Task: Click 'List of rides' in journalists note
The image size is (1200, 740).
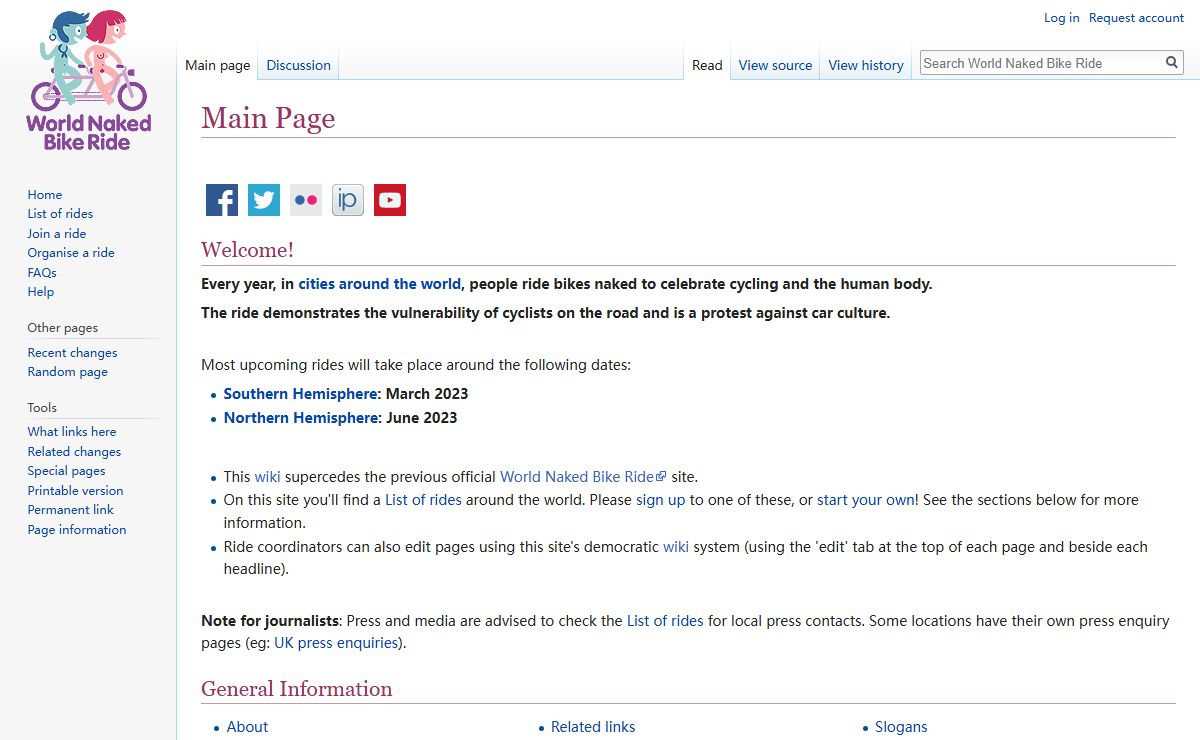Action: (665, 621)
